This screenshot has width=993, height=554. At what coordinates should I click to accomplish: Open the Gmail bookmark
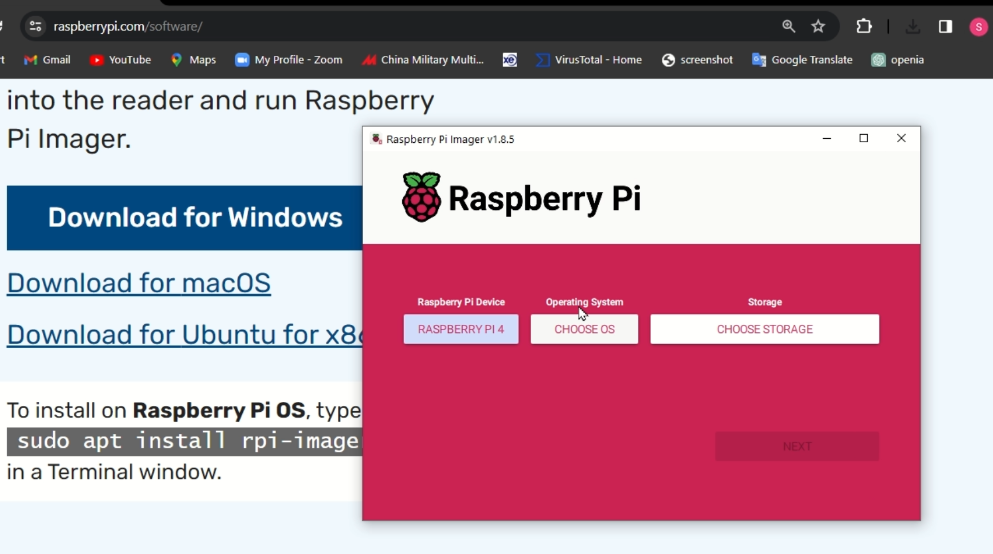47,60
